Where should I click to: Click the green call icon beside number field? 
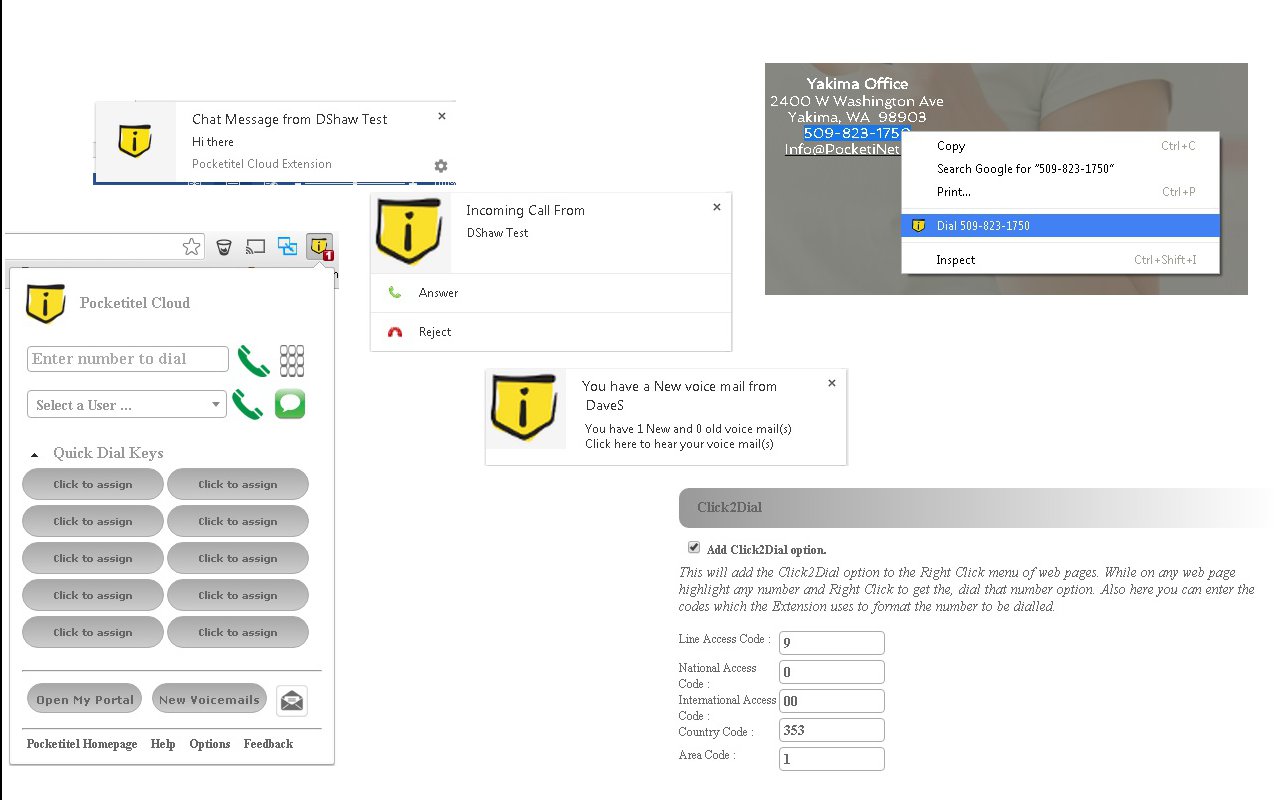(254, 360)
